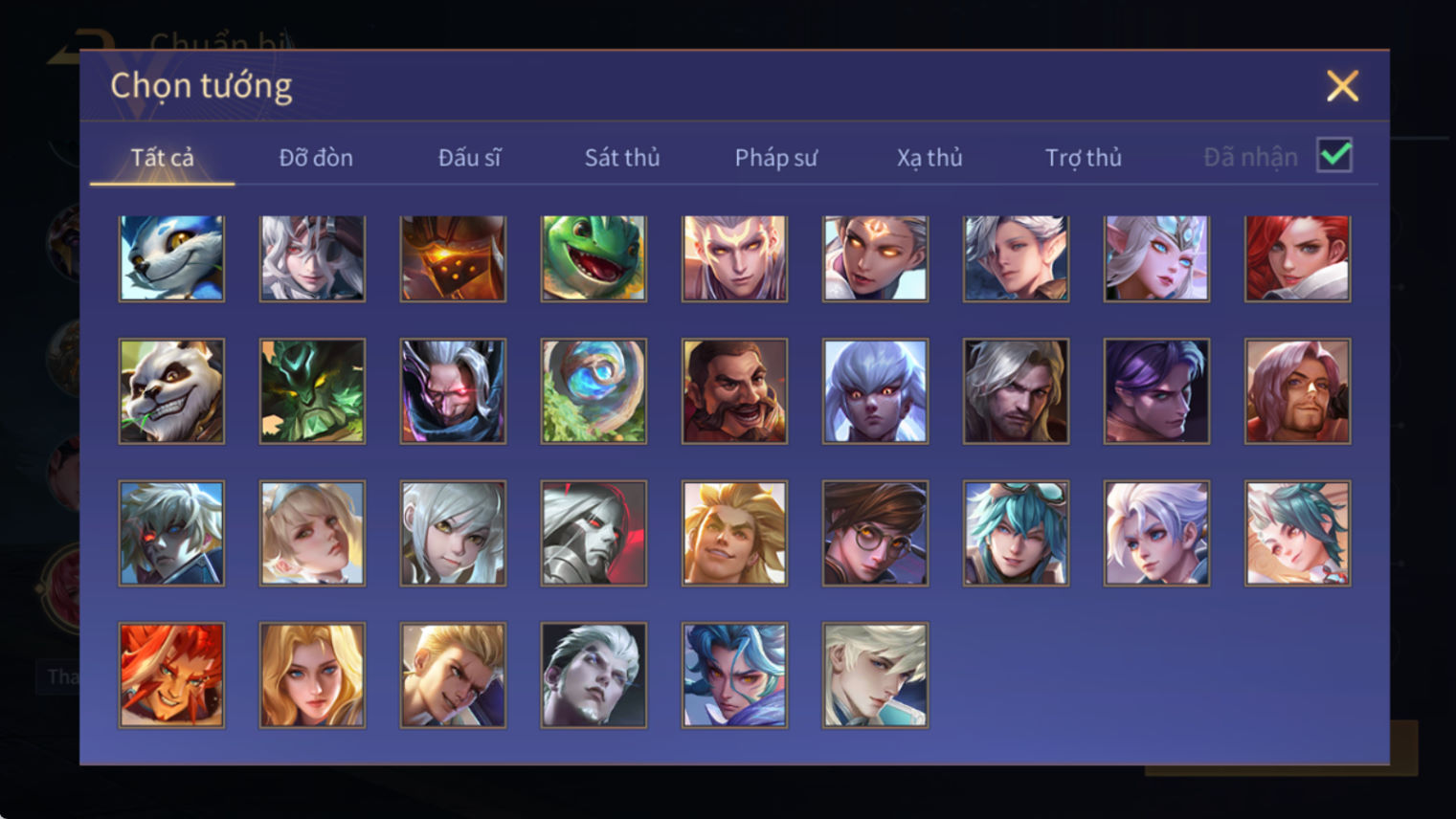Go to the Trợ thủ tab
Screen dimensions: 1456x819
coord(1084,157)
